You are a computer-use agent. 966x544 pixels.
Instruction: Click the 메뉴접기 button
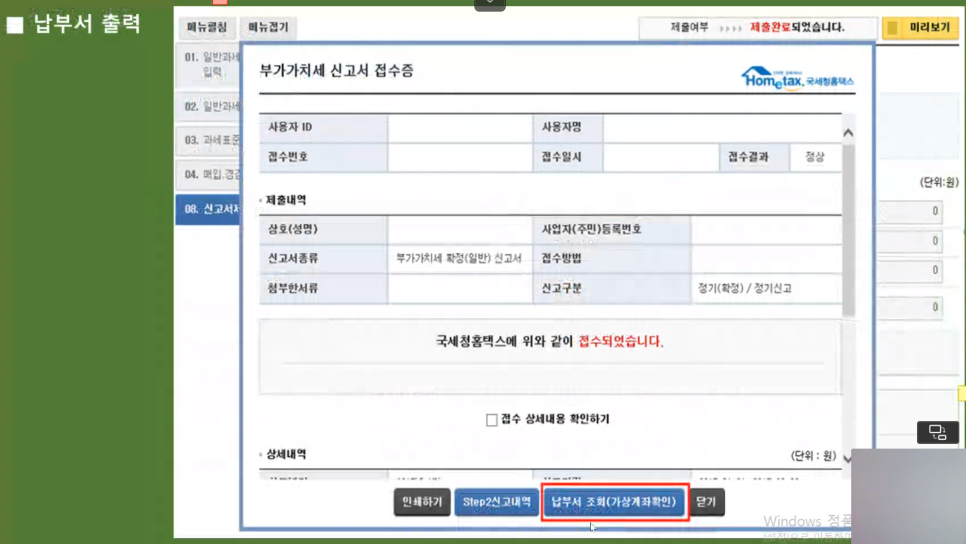click(x=268, y=27)
